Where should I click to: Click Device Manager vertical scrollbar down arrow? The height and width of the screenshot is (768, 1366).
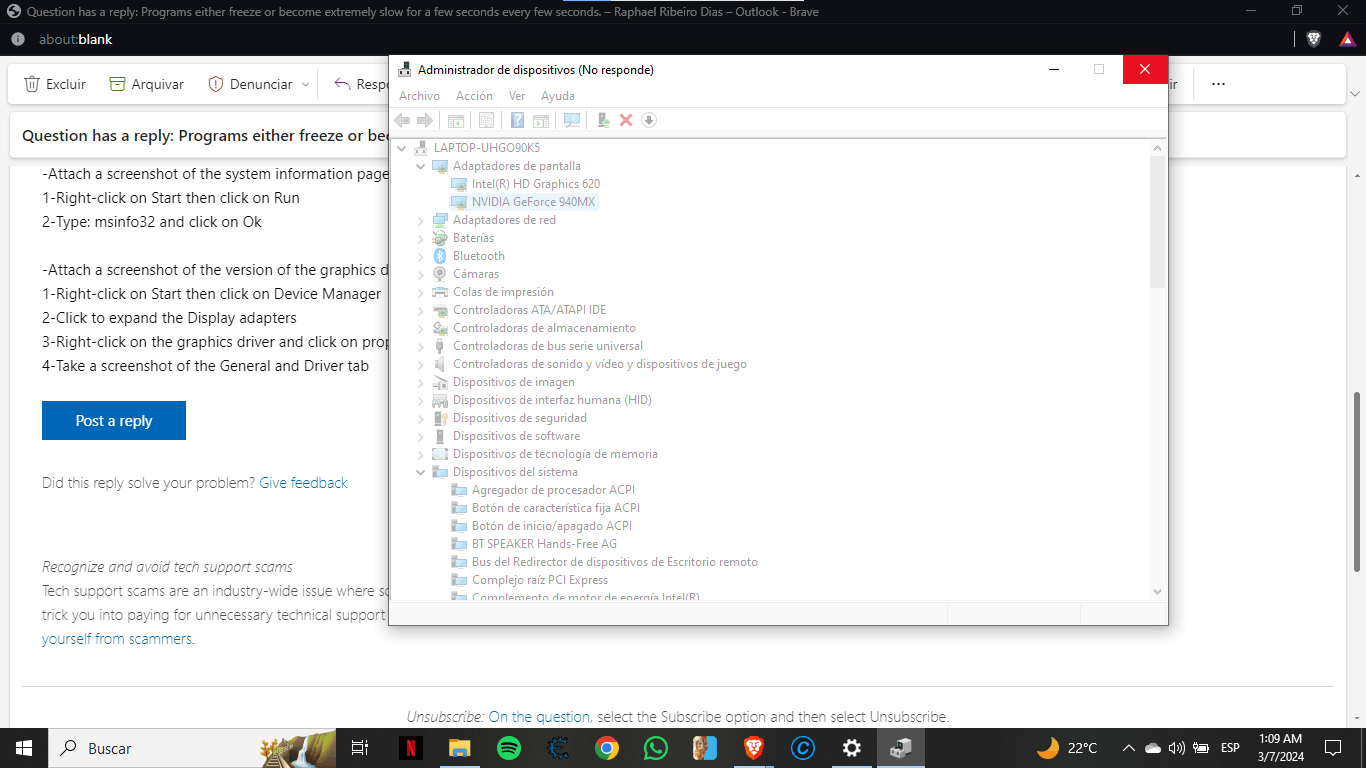(1157, 591)
